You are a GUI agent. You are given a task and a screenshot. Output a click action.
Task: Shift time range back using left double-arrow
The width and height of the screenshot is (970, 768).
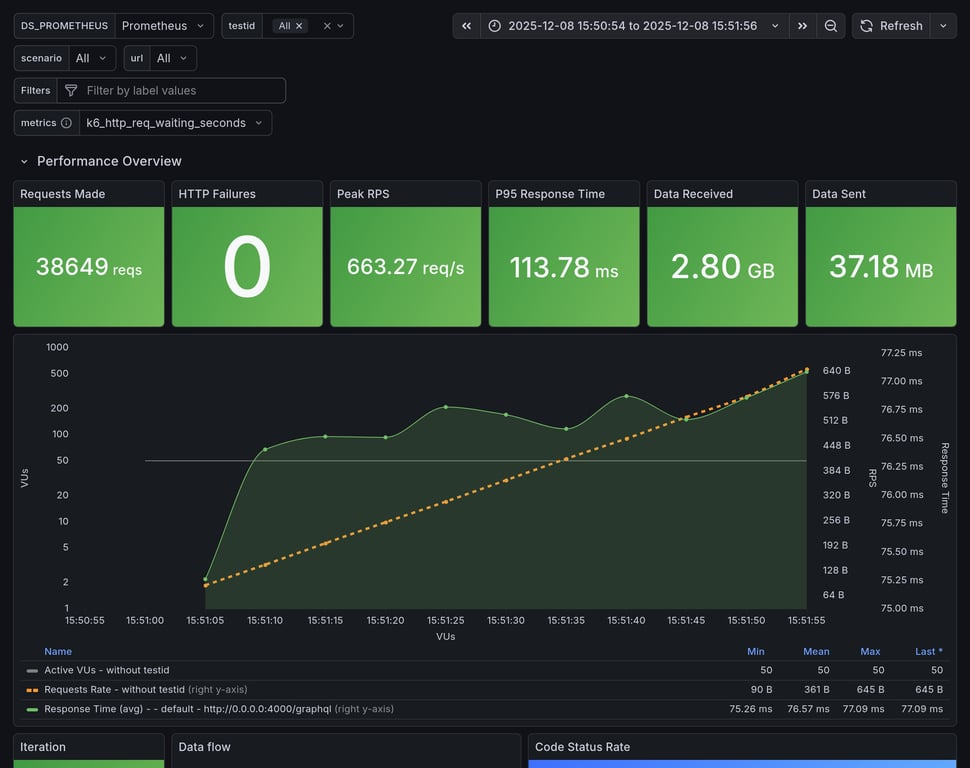(465, 25)
